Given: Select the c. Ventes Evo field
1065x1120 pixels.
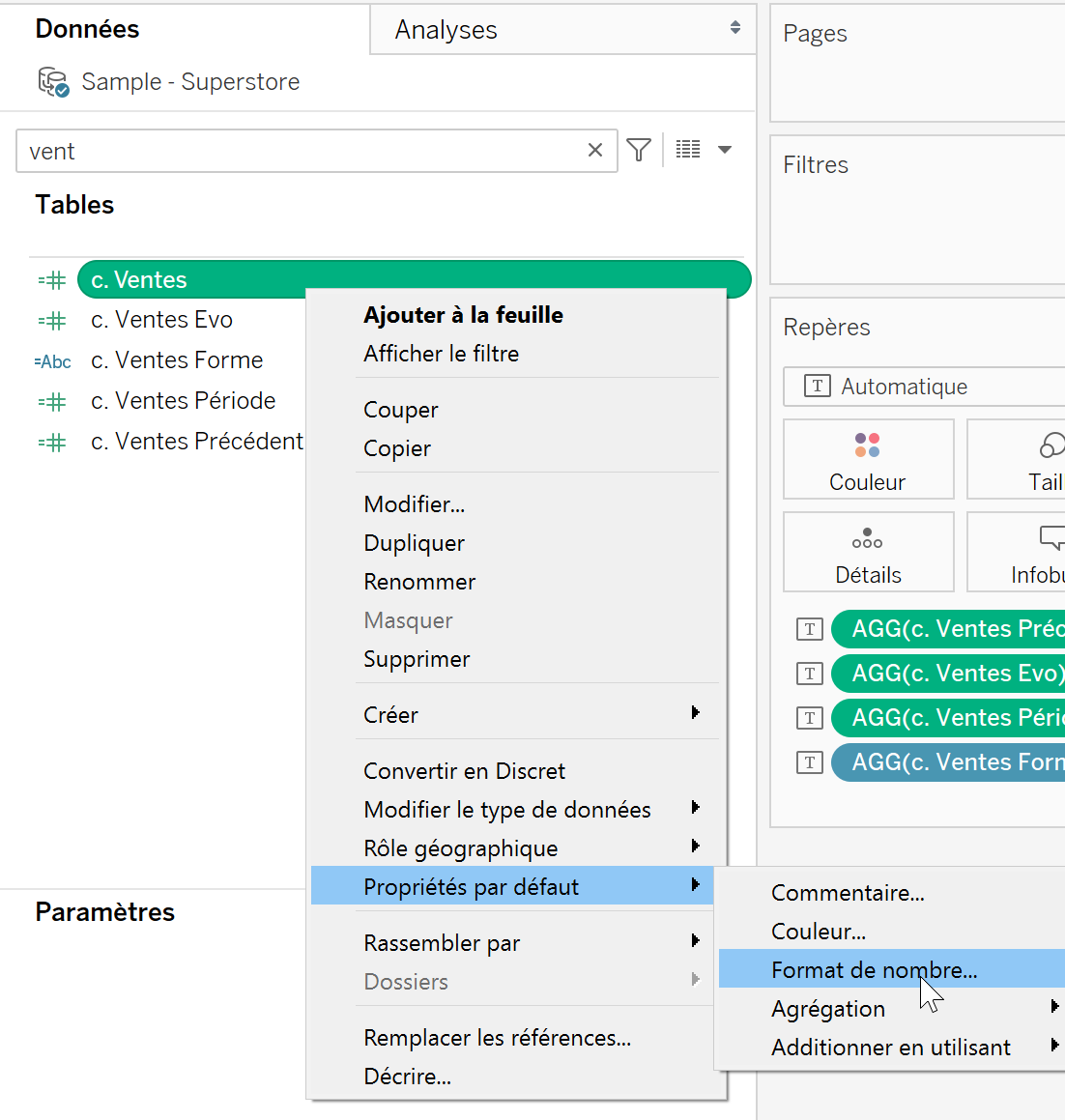Looking at the screenshot, I should 161,319.
